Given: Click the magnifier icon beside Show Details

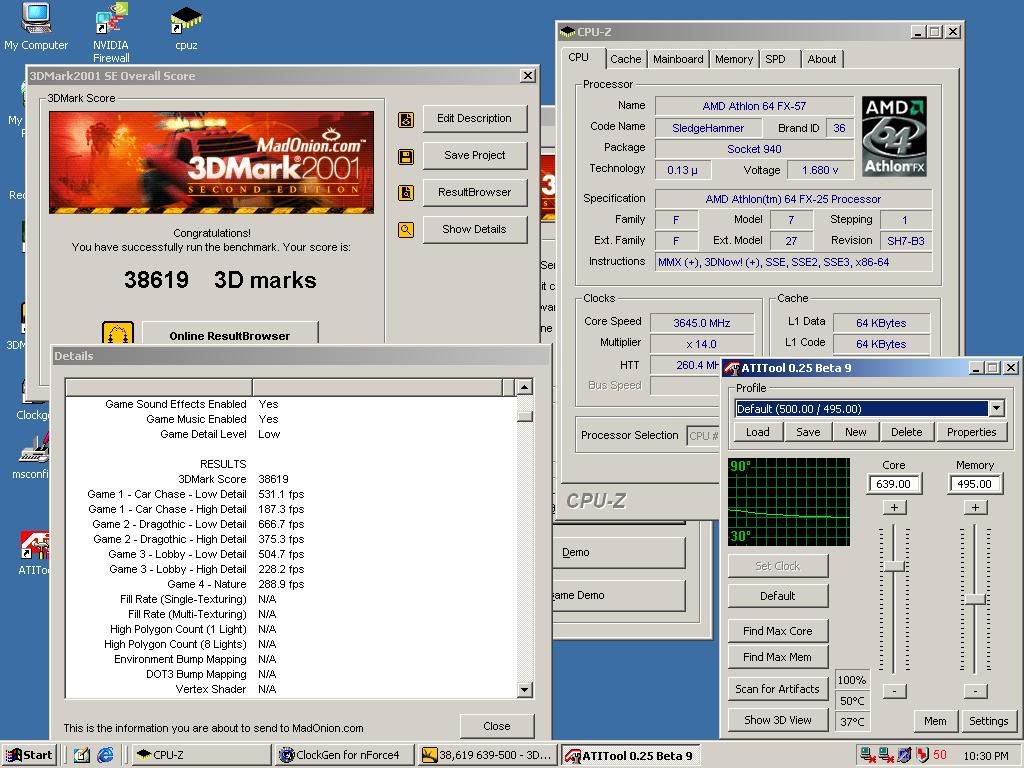Looking at the screenshot, I should [x=406, y=229].
